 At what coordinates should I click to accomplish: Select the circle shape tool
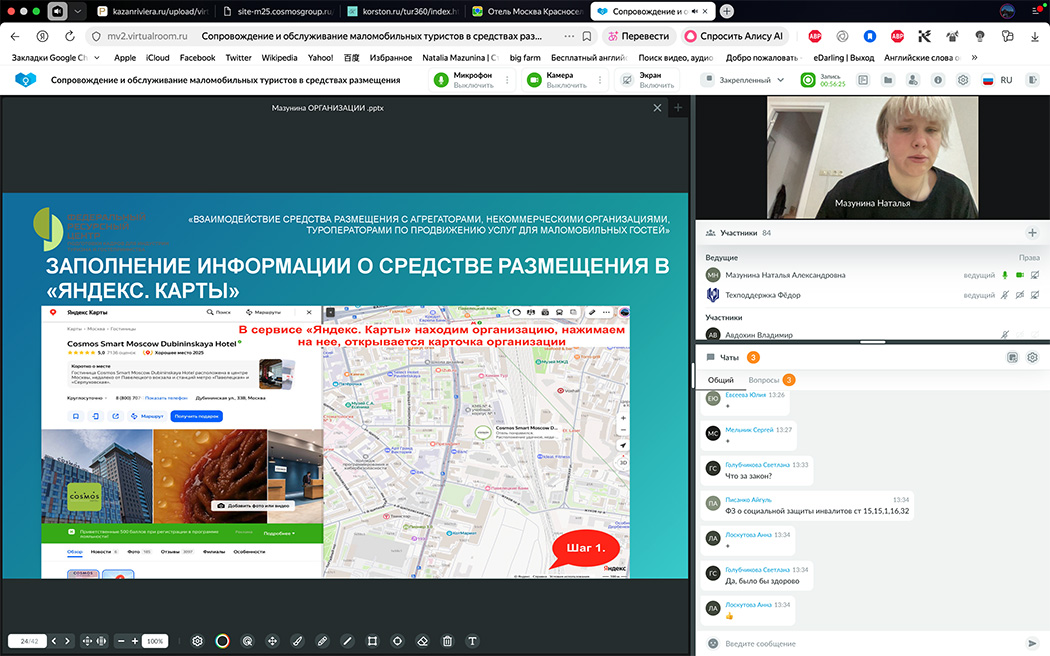397,641
